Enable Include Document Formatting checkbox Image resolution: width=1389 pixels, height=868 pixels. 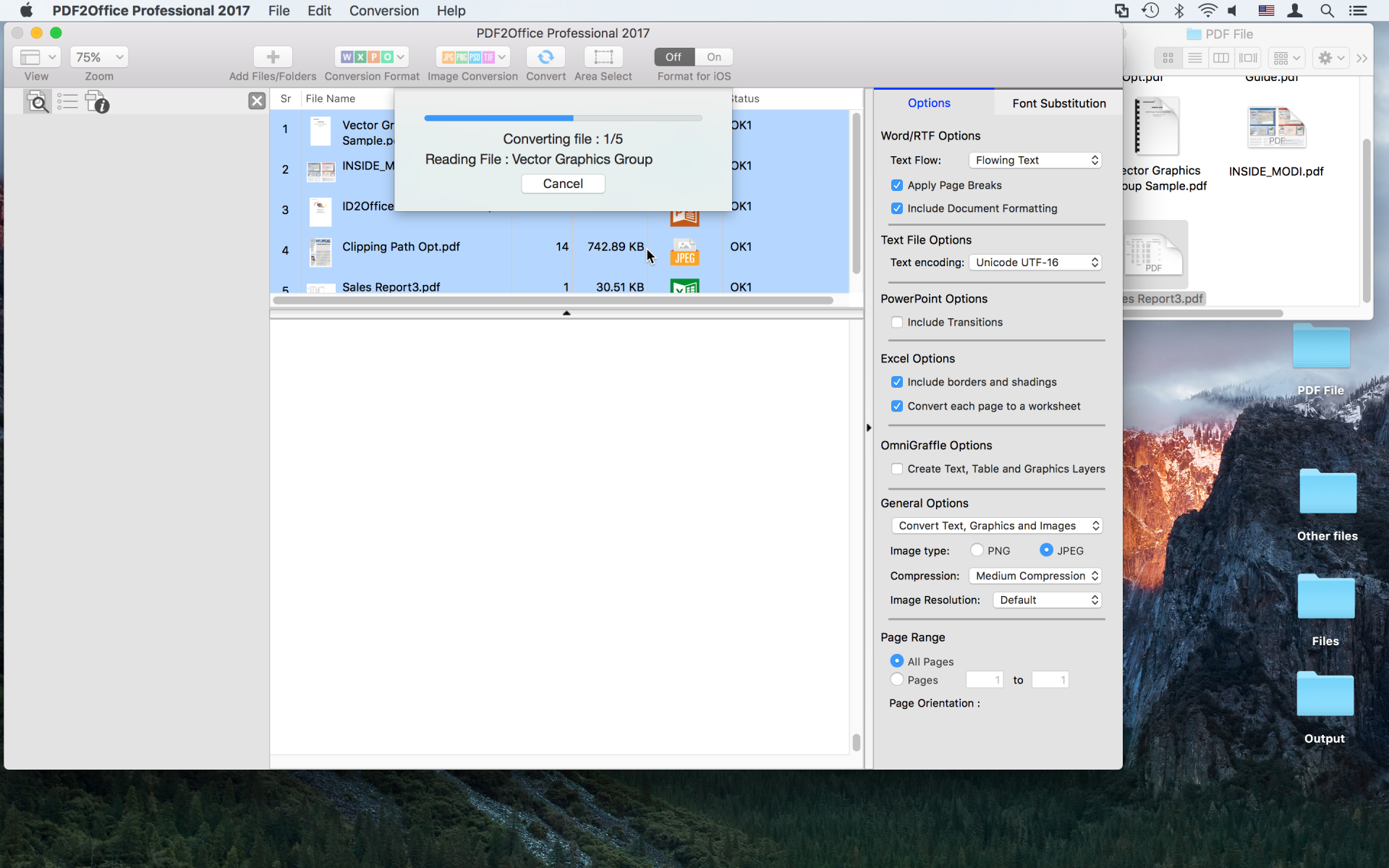pyautogui.click(x=897, y=208)
